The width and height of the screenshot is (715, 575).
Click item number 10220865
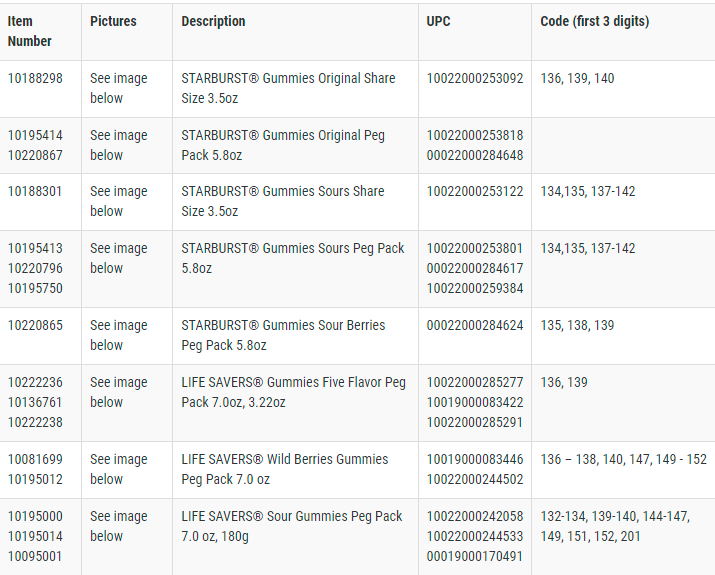(x=35, y=325)
